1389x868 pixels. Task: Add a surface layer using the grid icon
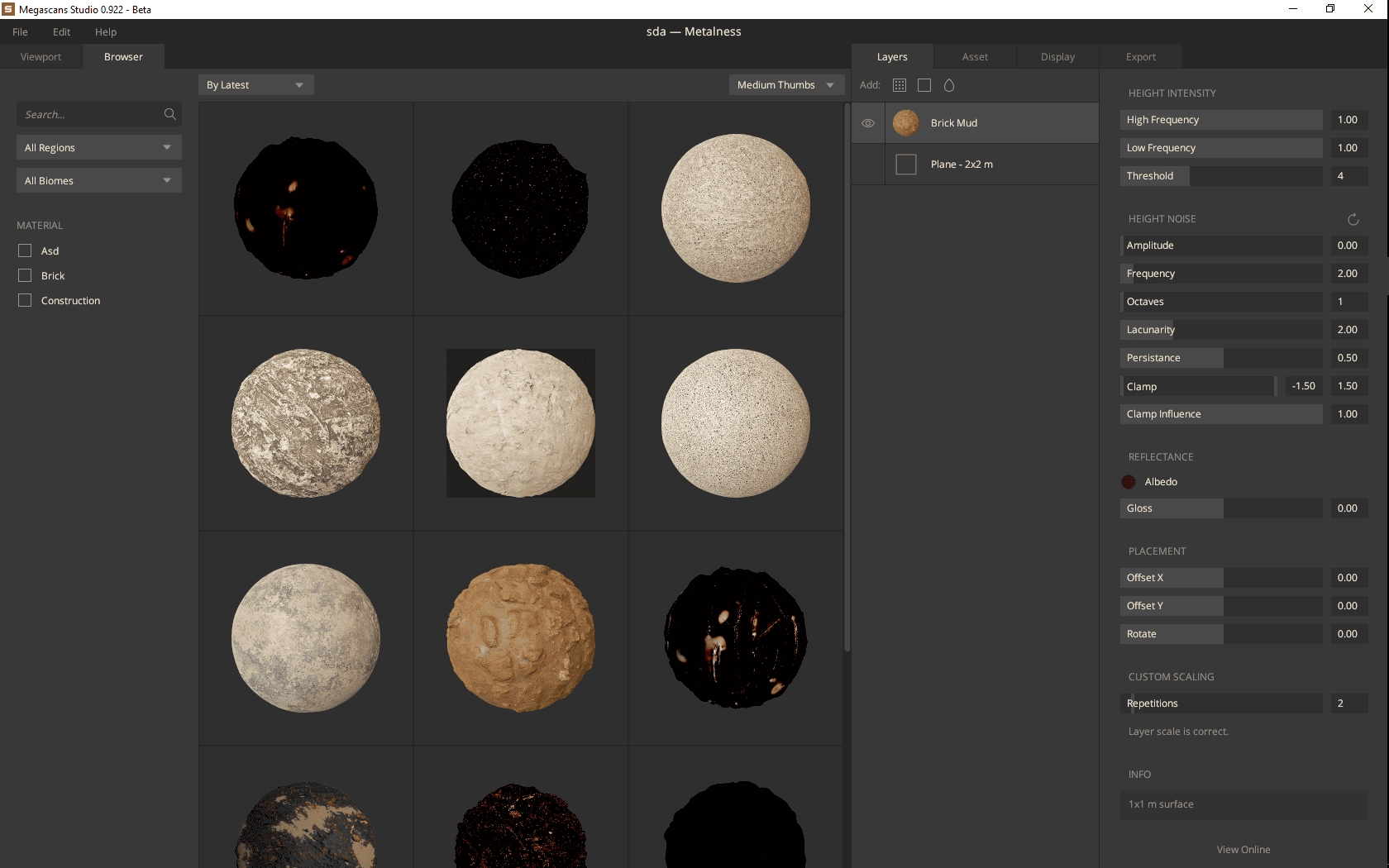point(900,85)
